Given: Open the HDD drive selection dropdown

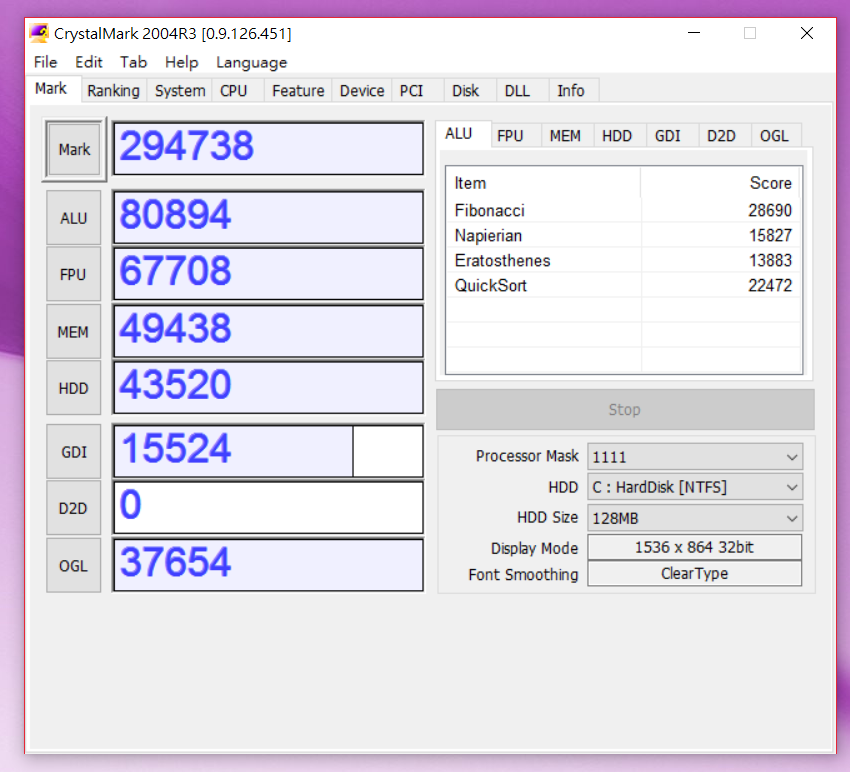Looking at the screenshot, I should [695, 487].
